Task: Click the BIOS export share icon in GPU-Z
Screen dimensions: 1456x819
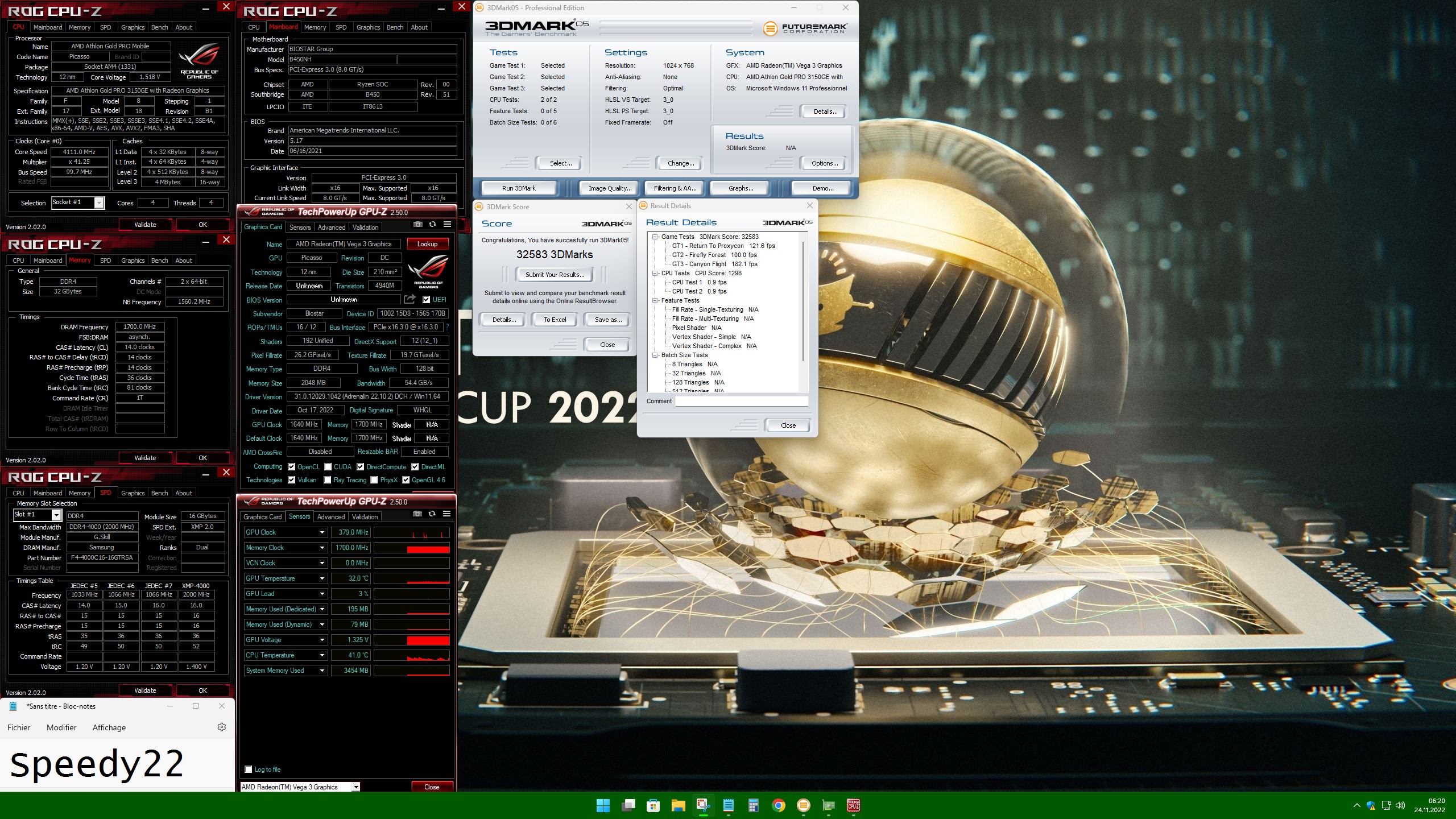Action: [x=409, y=299]
